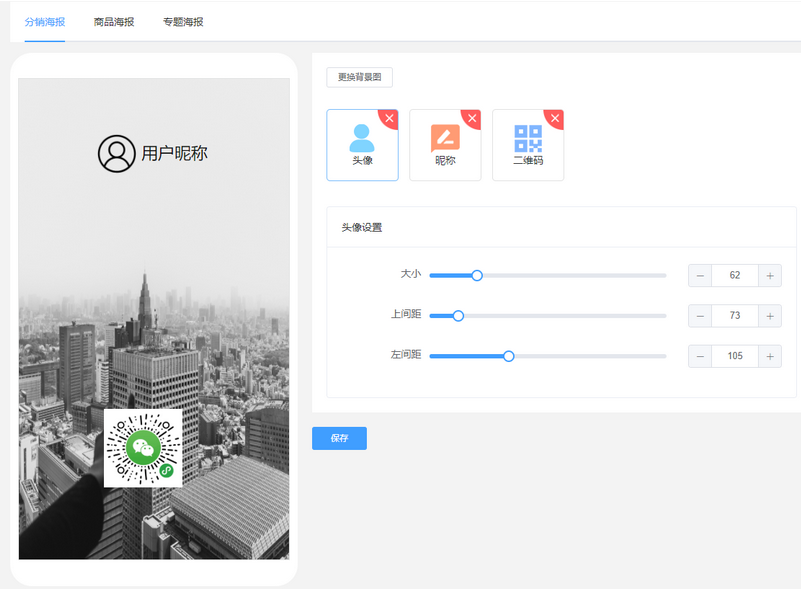Click the 更换背景图 button

click(360, 77)
